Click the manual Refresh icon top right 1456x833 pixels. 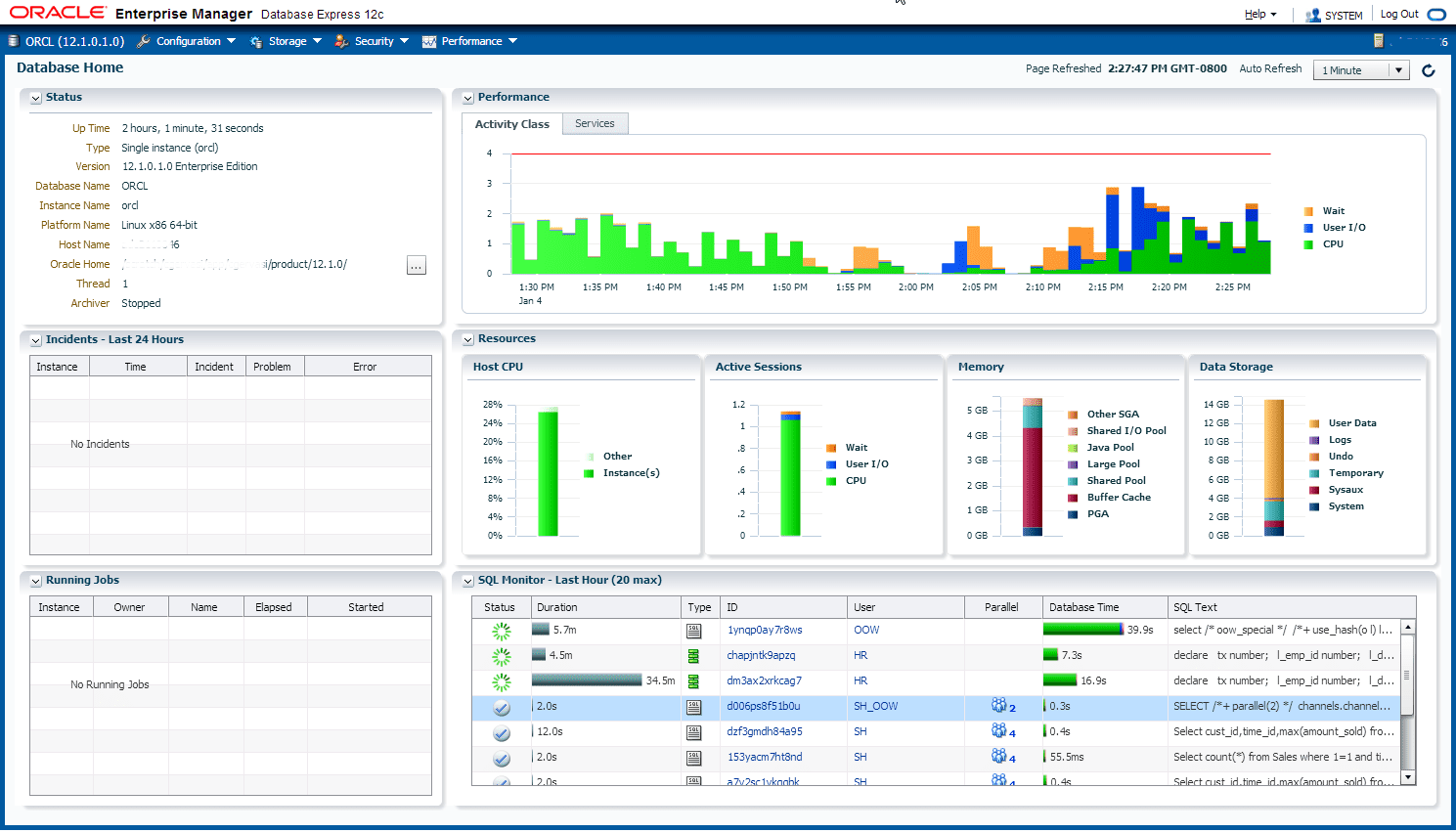click(1429, 70)
